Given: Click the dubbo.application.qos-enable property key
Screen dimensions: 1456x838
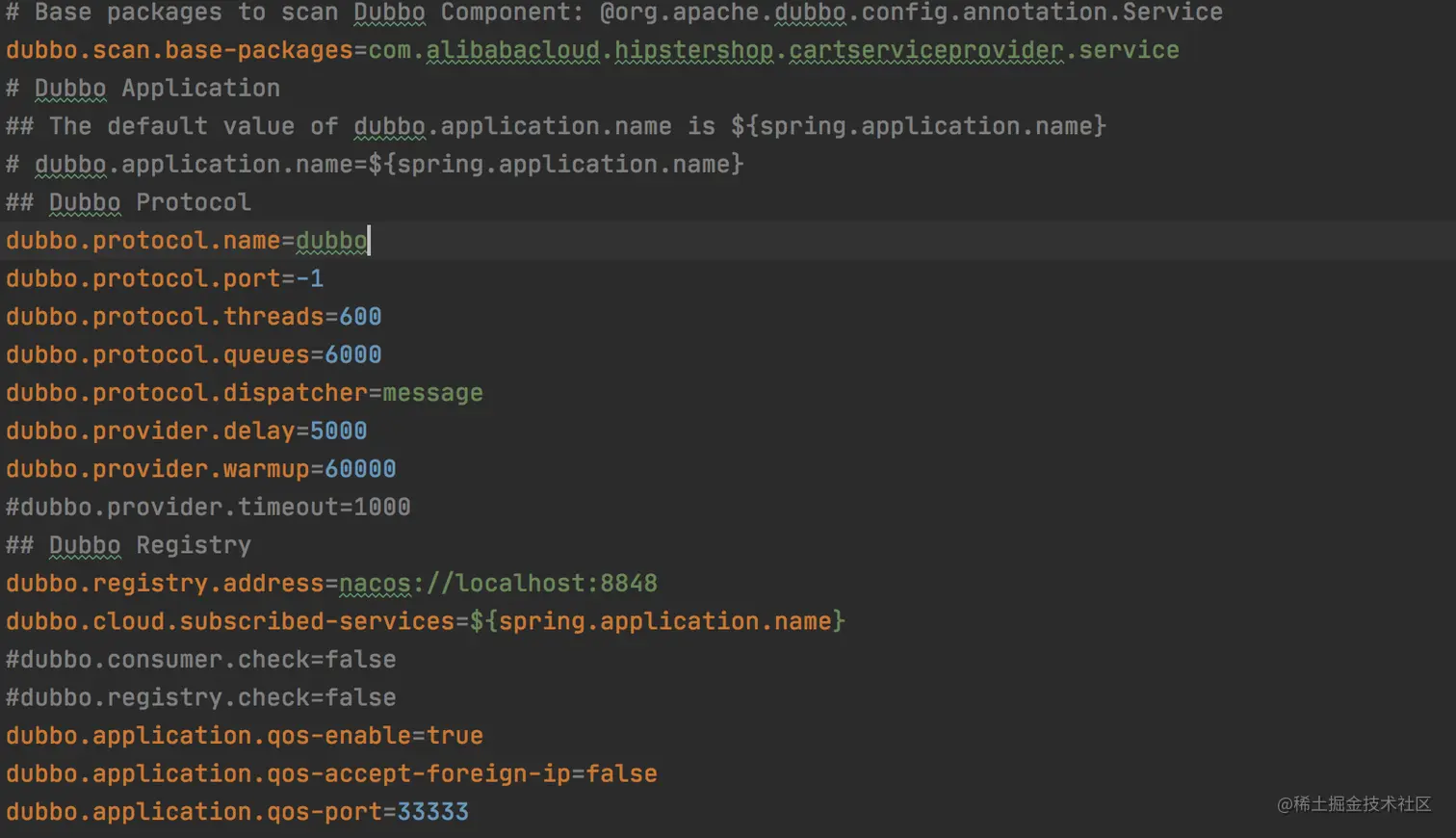Looking at the screenshot, I should (209, 736).
